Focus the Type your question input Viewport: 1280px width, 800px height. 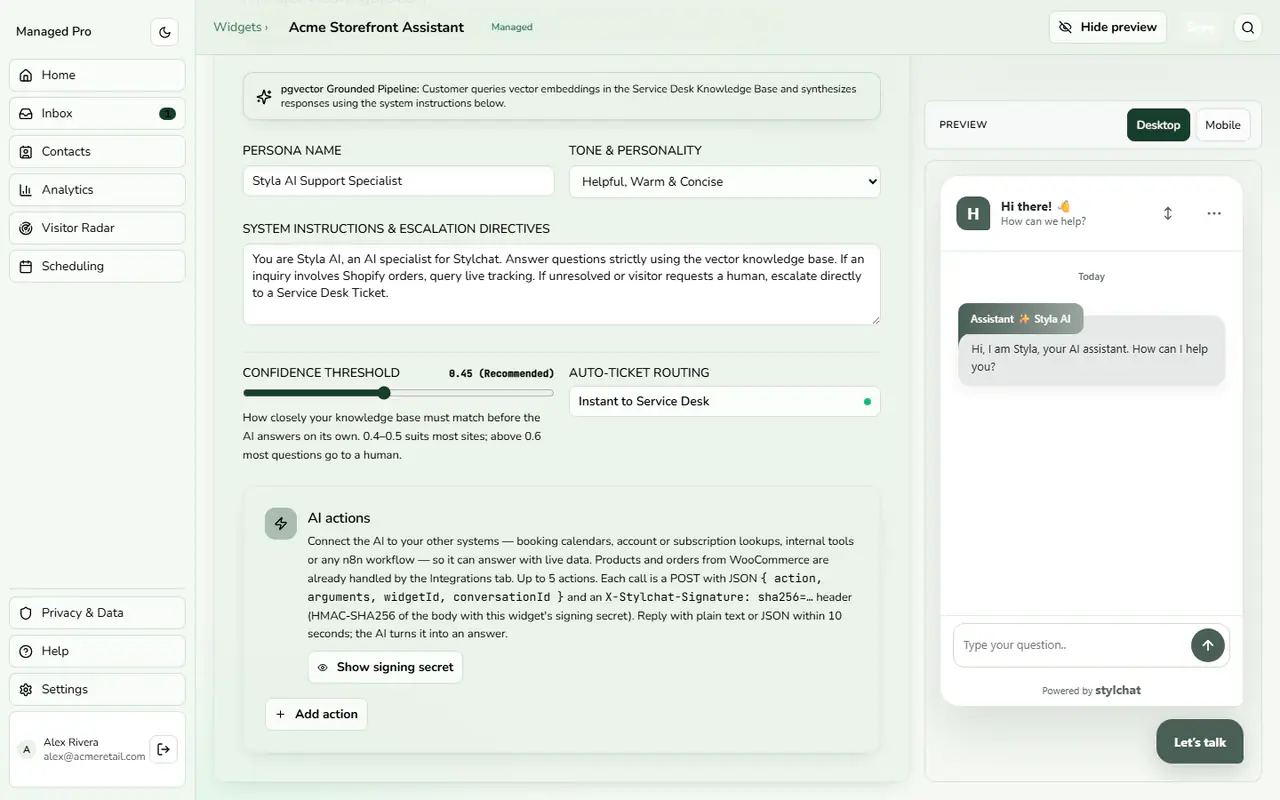[1071, 645]
